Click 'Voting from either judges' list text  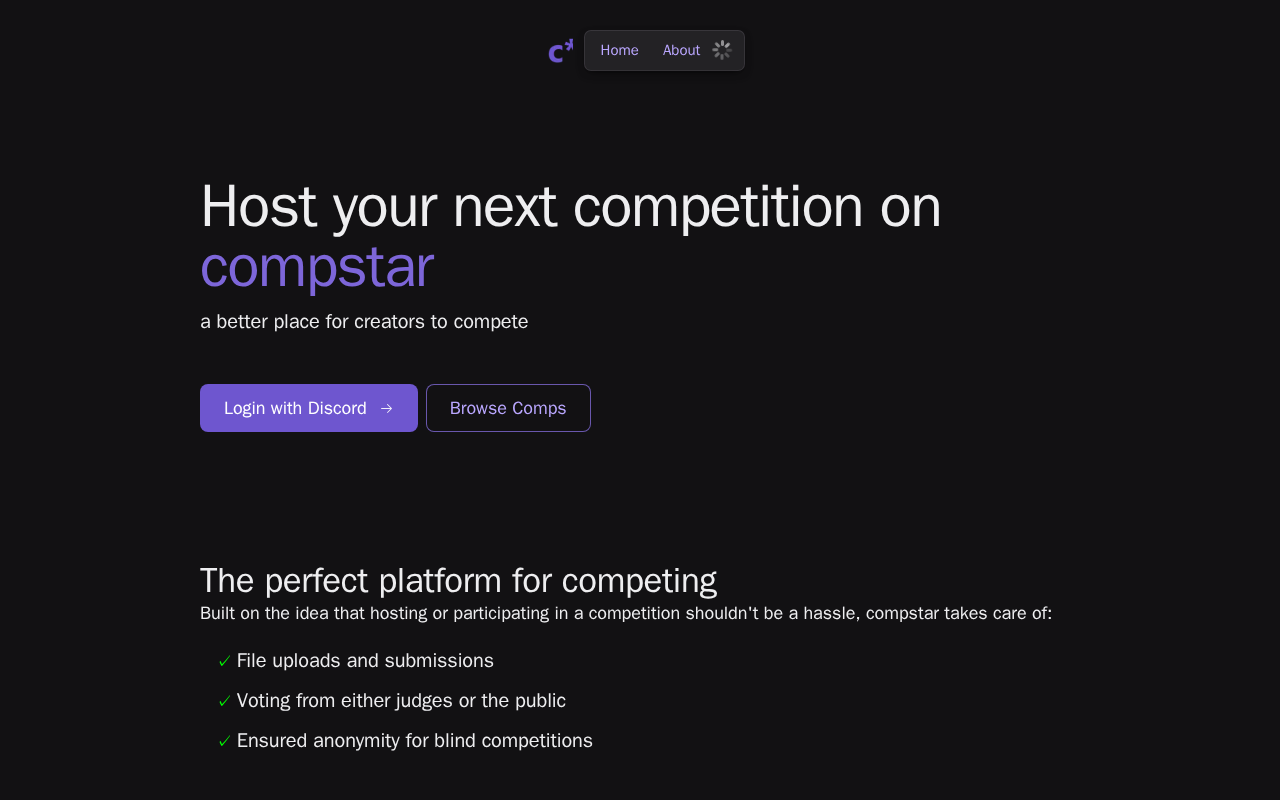point(401,701)
